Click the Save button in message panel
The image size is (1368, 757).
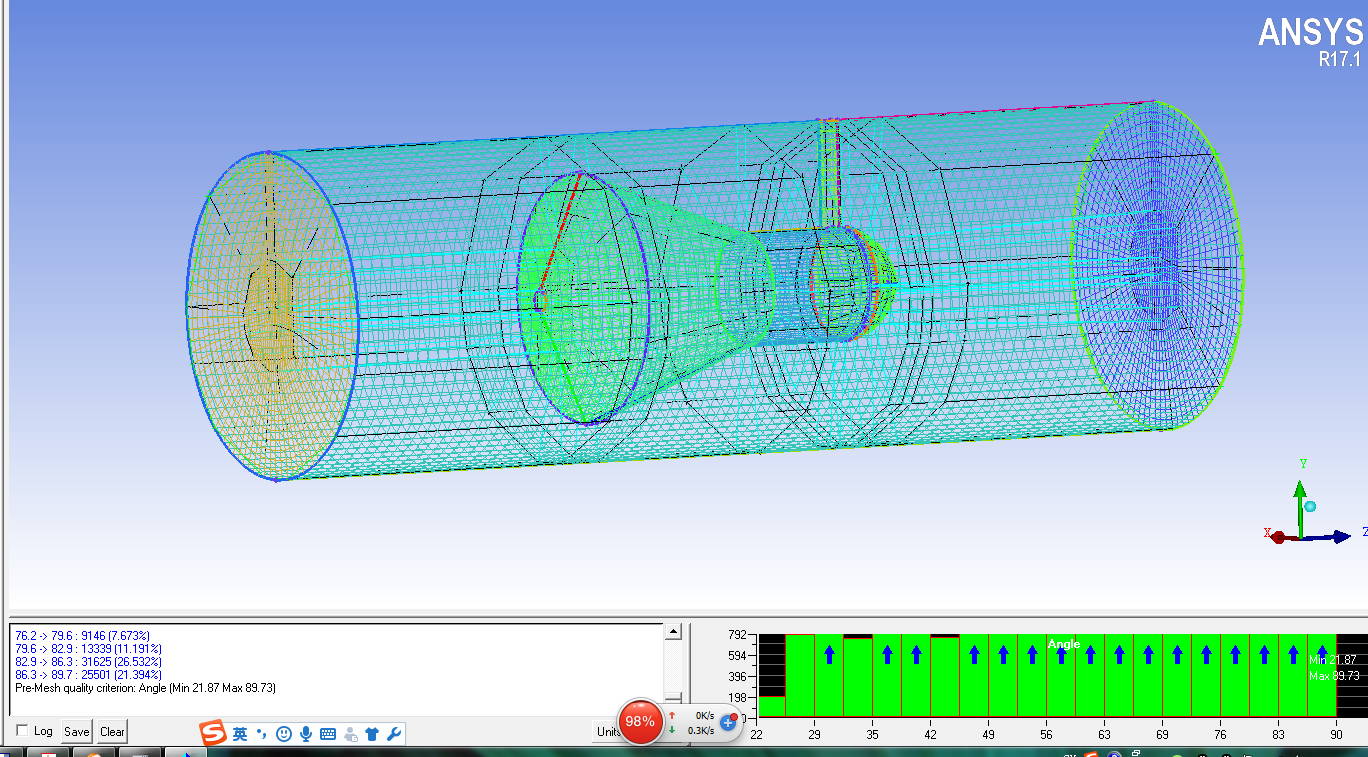[x=77, y=731]
